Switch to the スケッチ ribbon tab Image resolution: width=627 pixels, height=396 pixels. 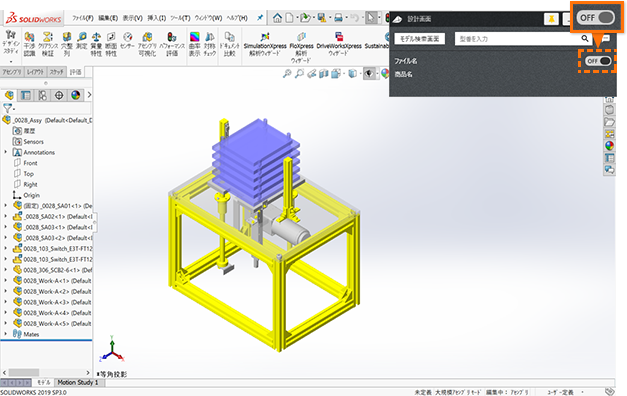pos(56,72)
